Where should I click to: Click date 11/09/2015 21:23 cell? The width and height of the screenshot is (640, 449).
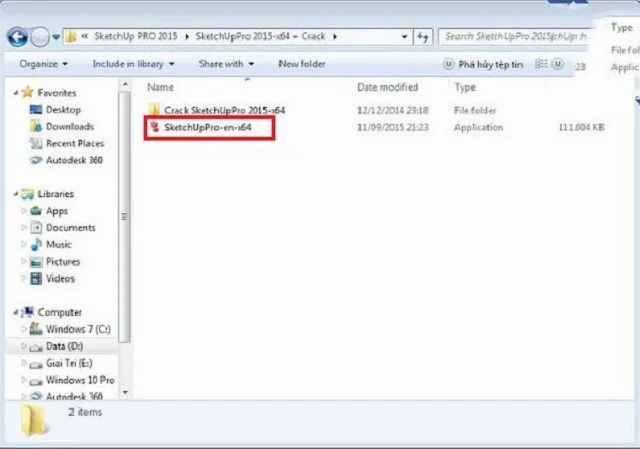coord(392,127)
